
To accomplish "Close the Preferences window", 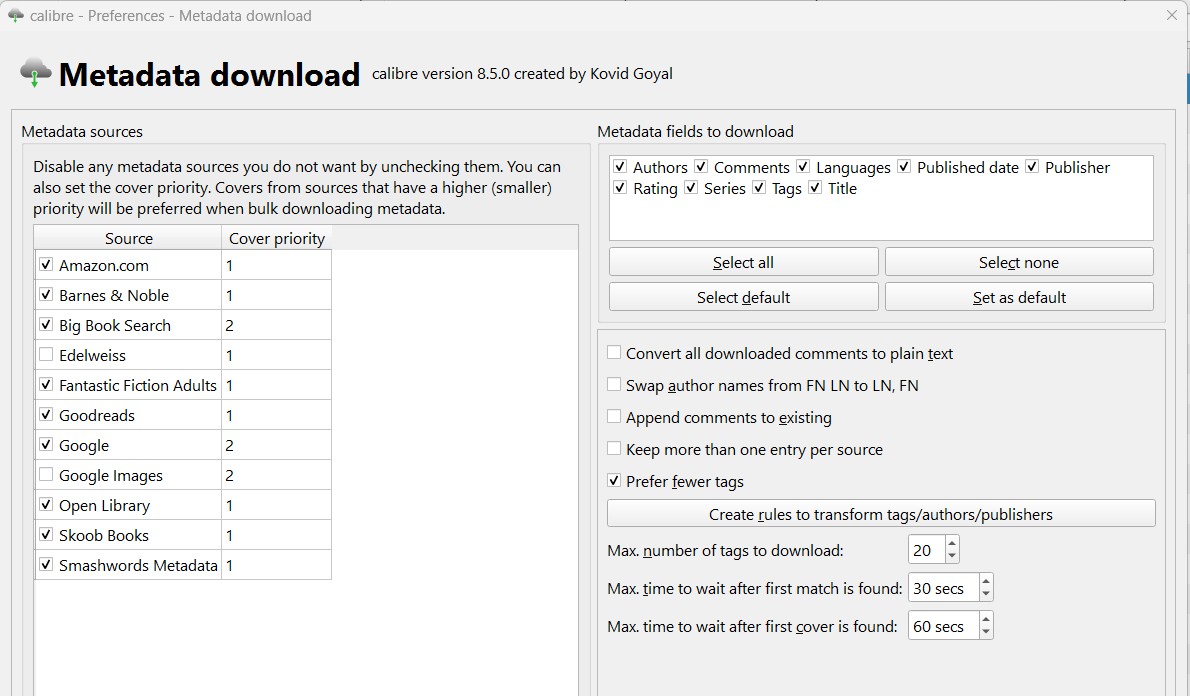I will click(x=1172, y=15).
